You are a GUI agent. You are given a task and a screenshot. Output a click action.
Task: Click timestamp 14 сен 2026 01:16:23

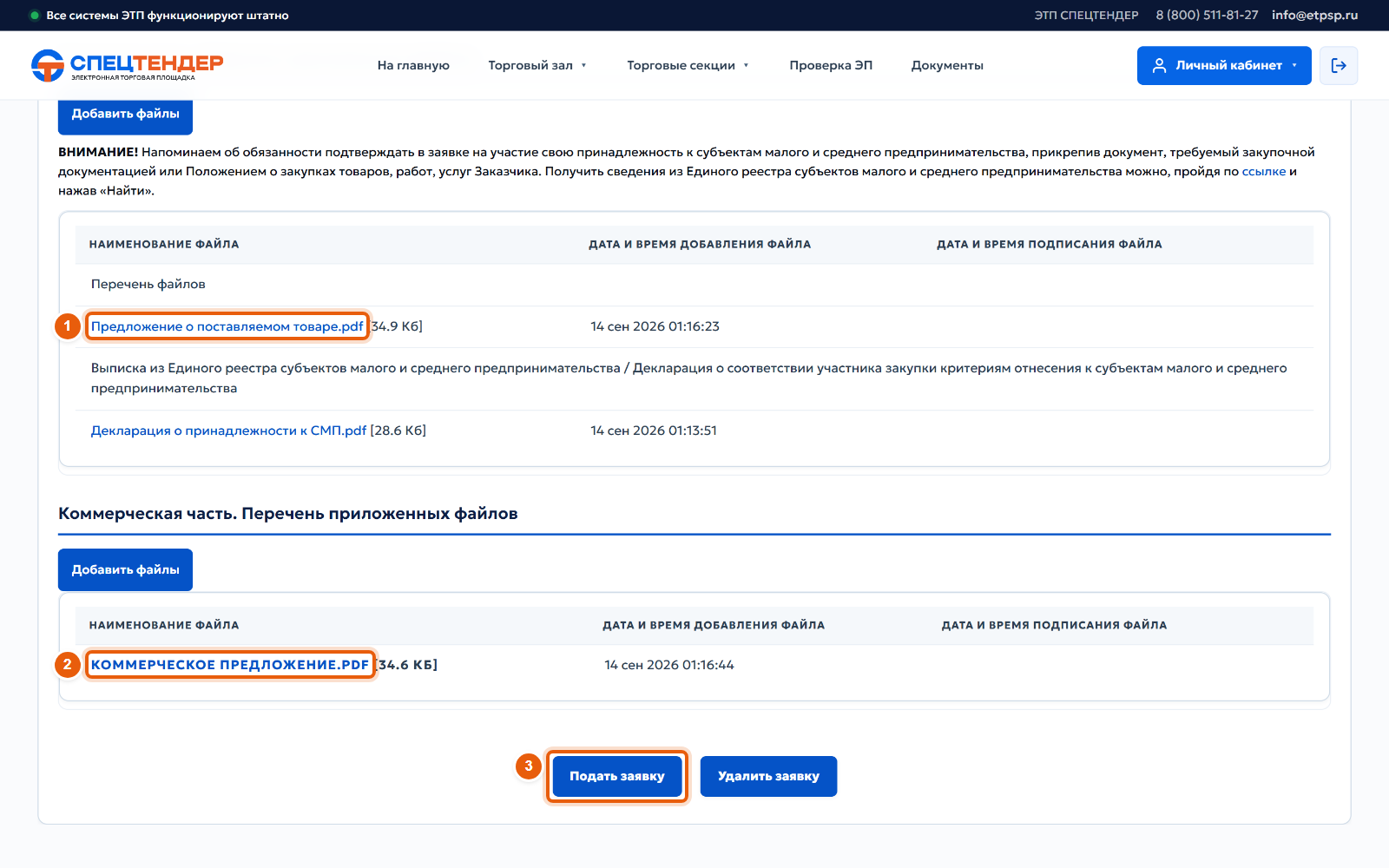(x=655, y=326)
